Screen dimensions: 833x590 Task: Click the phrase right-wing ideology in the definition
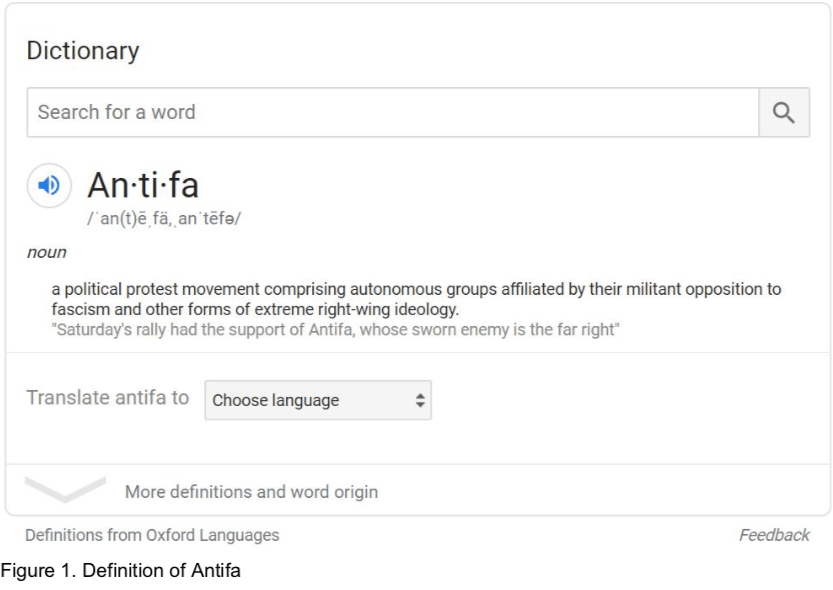pos(396,308)
